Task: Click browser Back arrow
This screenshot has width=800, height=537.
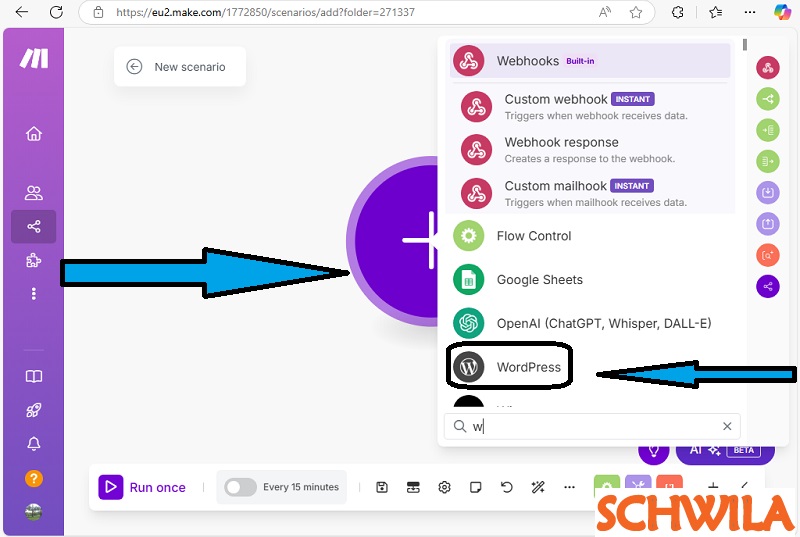Action: [22, 12]
